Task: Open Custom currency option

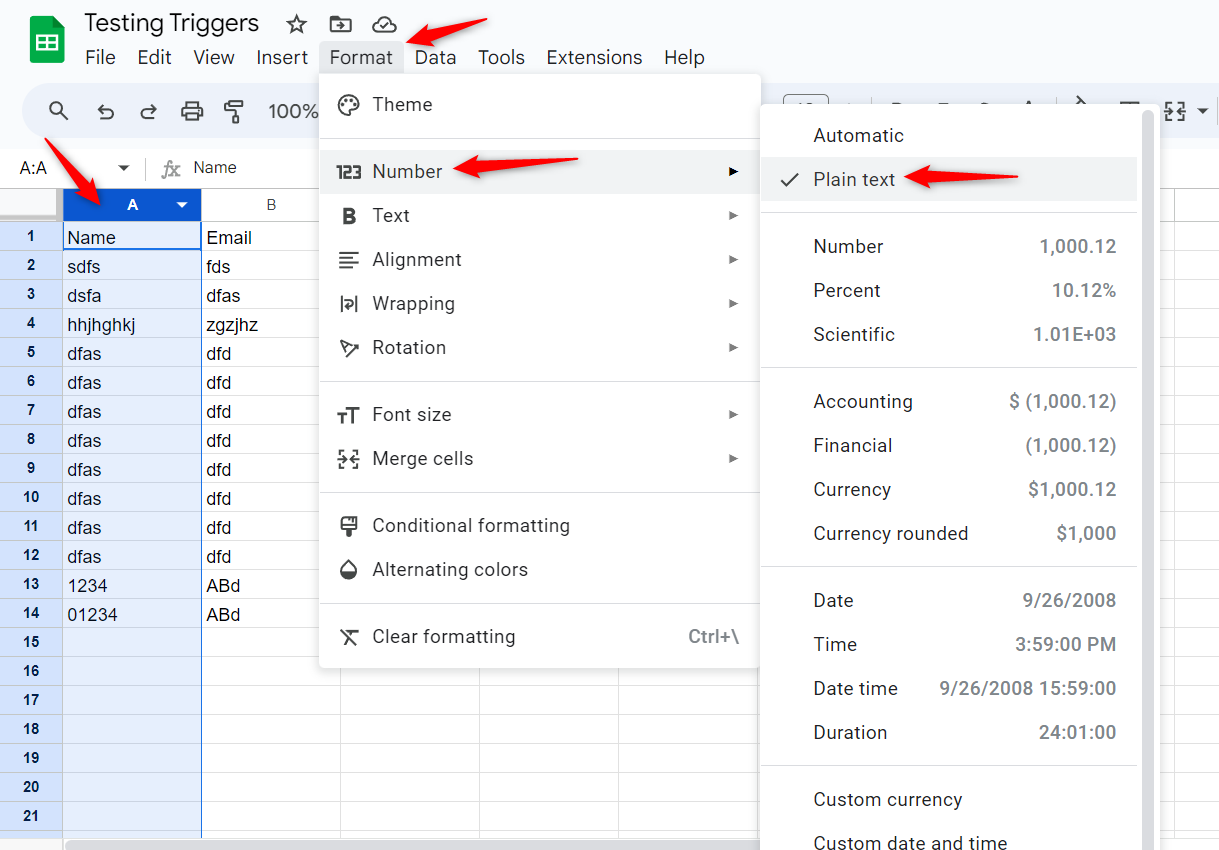Action: [x=949, y=800]
